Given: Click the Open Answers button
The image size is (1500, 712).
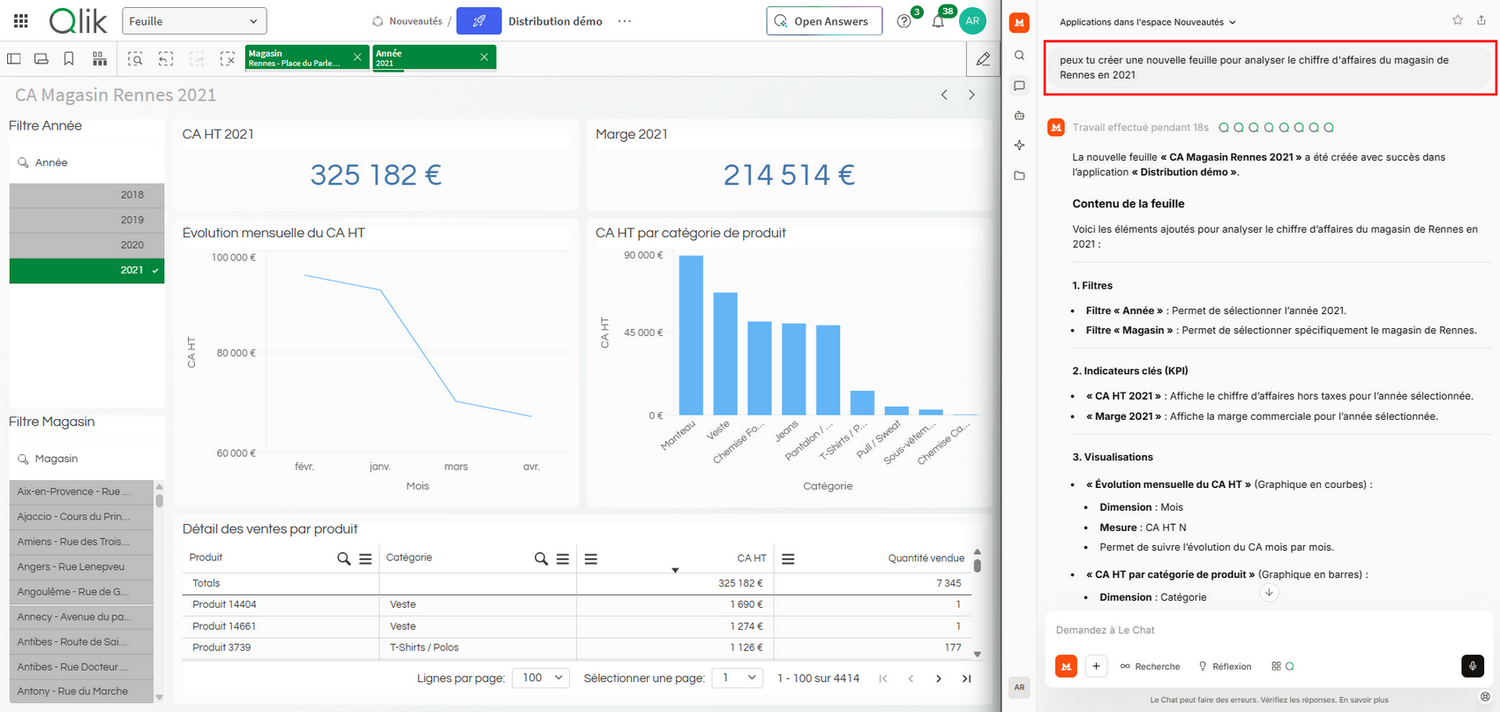Looking at the screenshot, I should (824, 20).
